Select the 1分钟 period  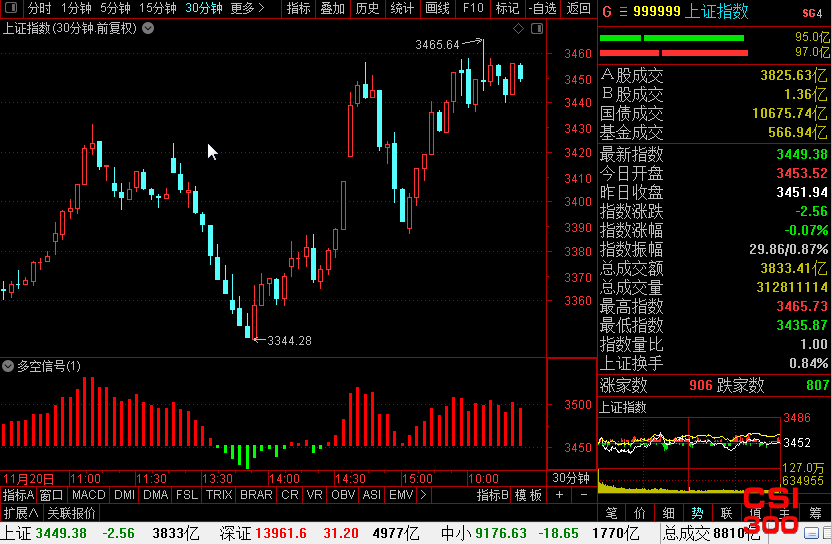76,8
